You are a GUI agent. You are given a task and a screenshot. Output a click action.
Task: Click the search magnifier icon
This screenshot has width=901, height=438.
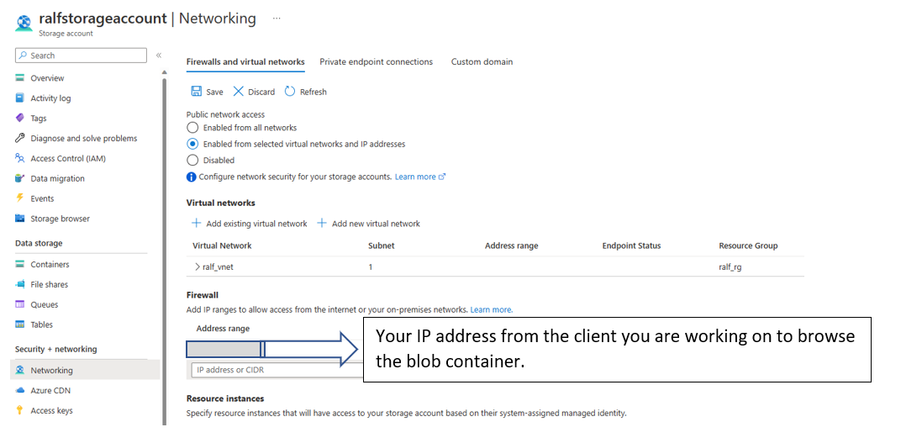[23, 55]
